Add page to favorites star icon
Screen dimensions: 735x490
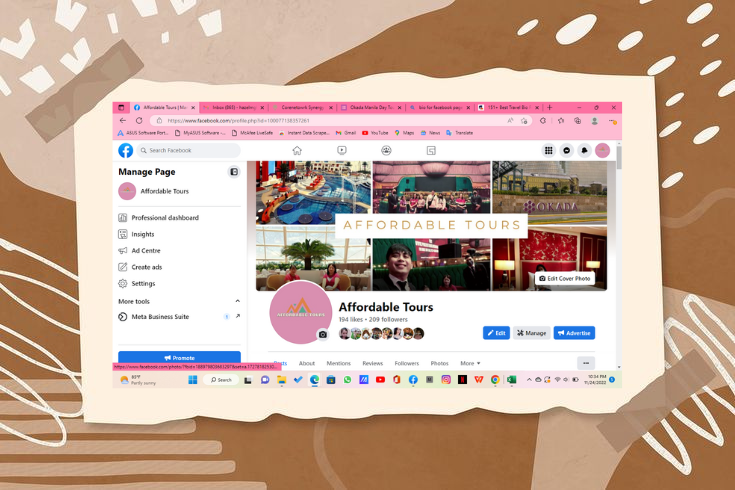524,121
